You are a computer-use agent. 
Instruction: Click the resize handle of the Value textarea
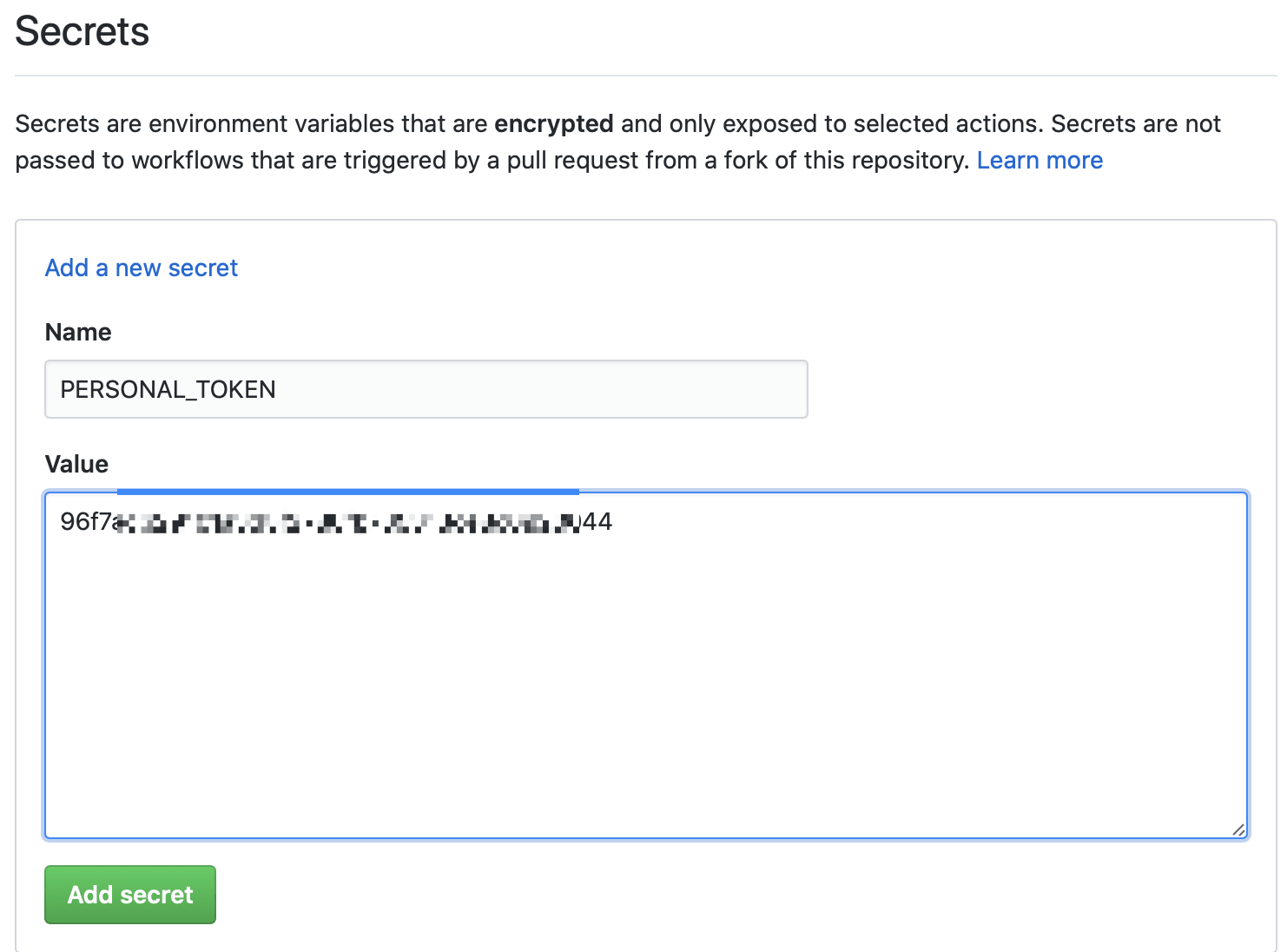pyautogui.click(x=1238, y=830)
